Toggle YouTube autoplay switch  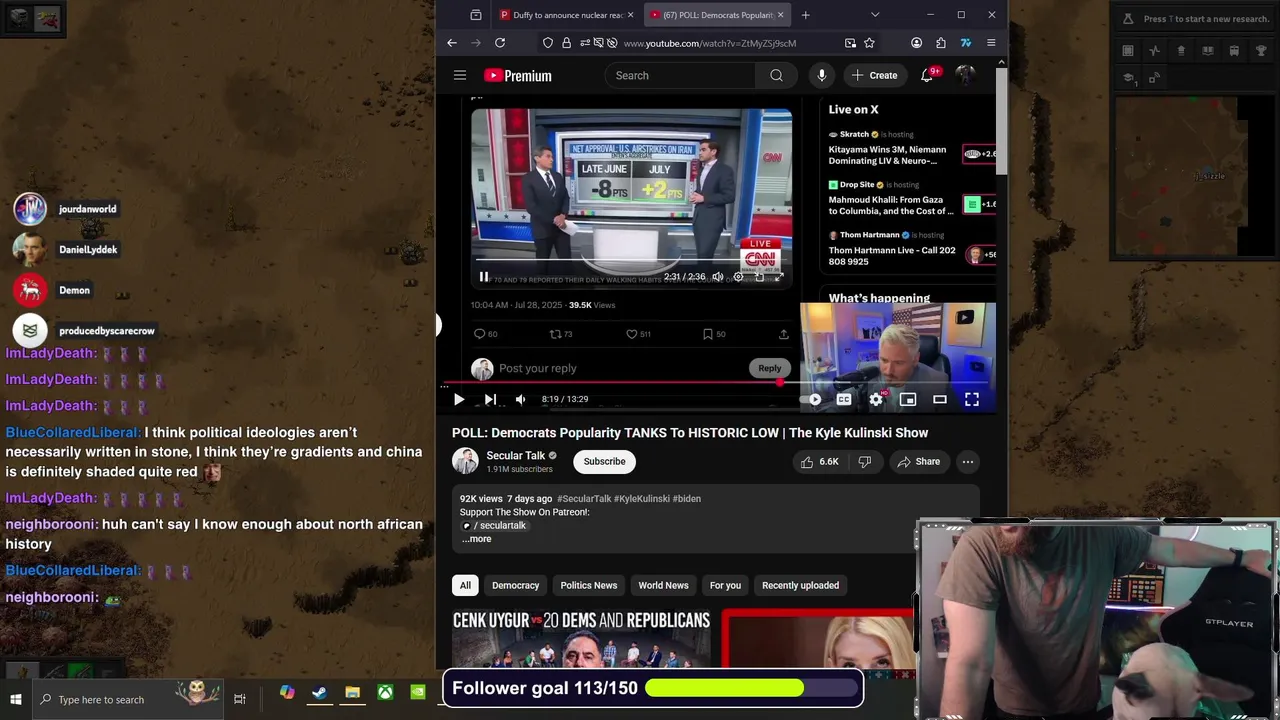coord(813,399)
